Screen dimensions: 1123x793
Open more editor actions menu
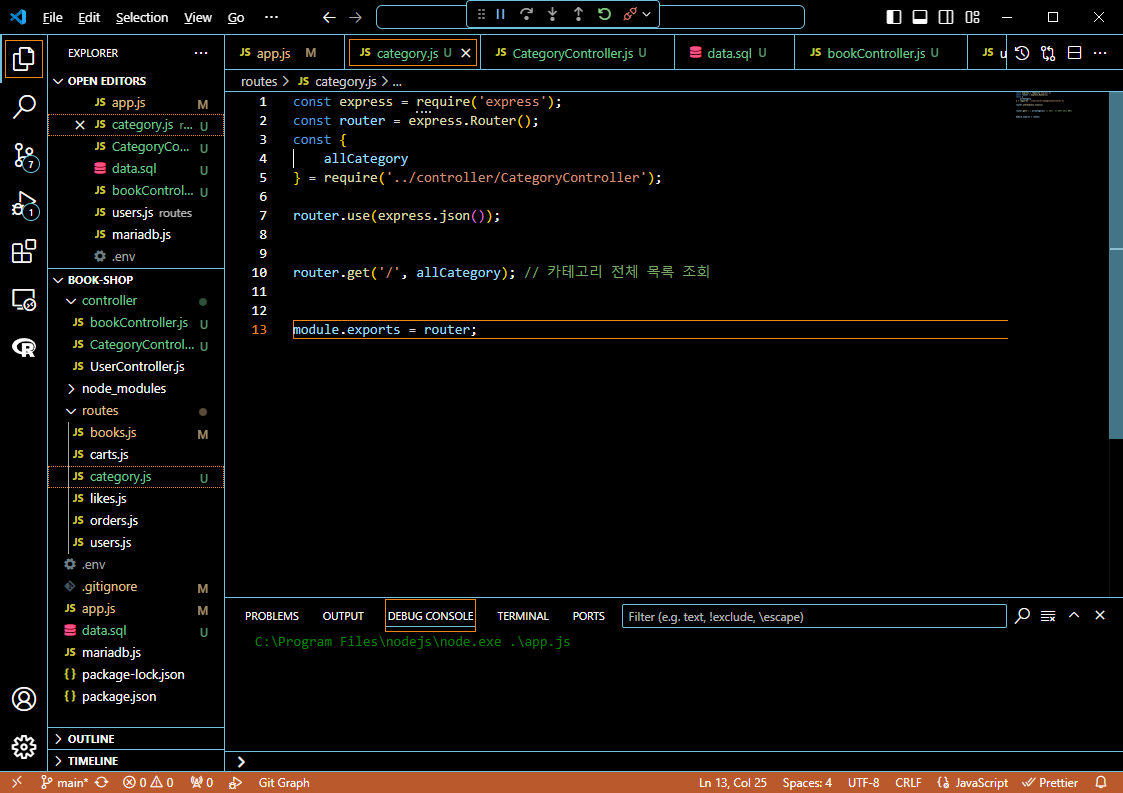click(1100, 53)
